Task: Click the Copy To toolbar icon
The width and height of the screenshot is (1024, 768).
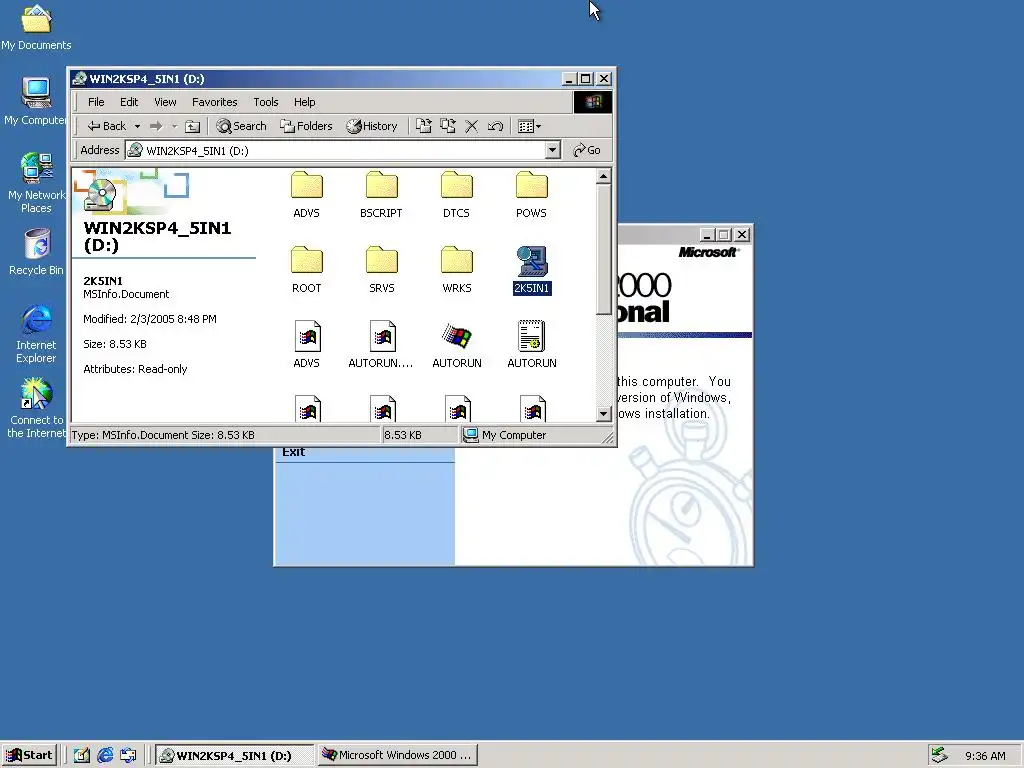Action: point(447,126)
